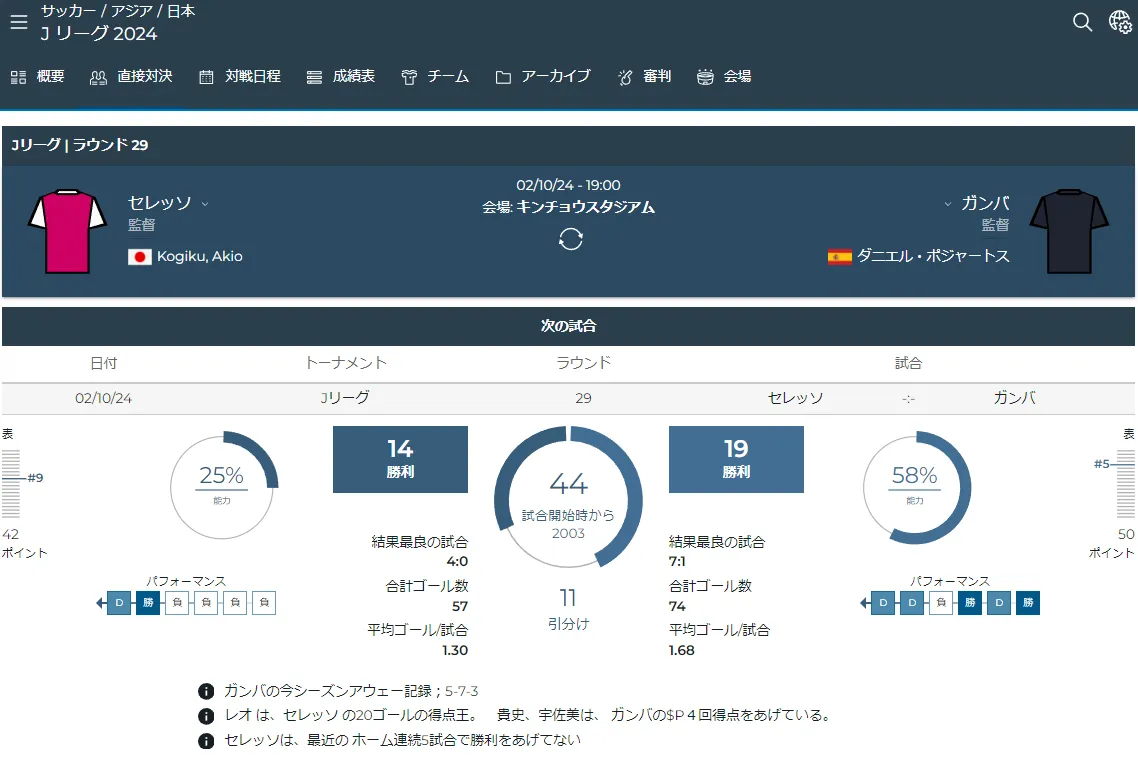
Task: Click the J リーグ 2024 title
Action: [99, 33]
